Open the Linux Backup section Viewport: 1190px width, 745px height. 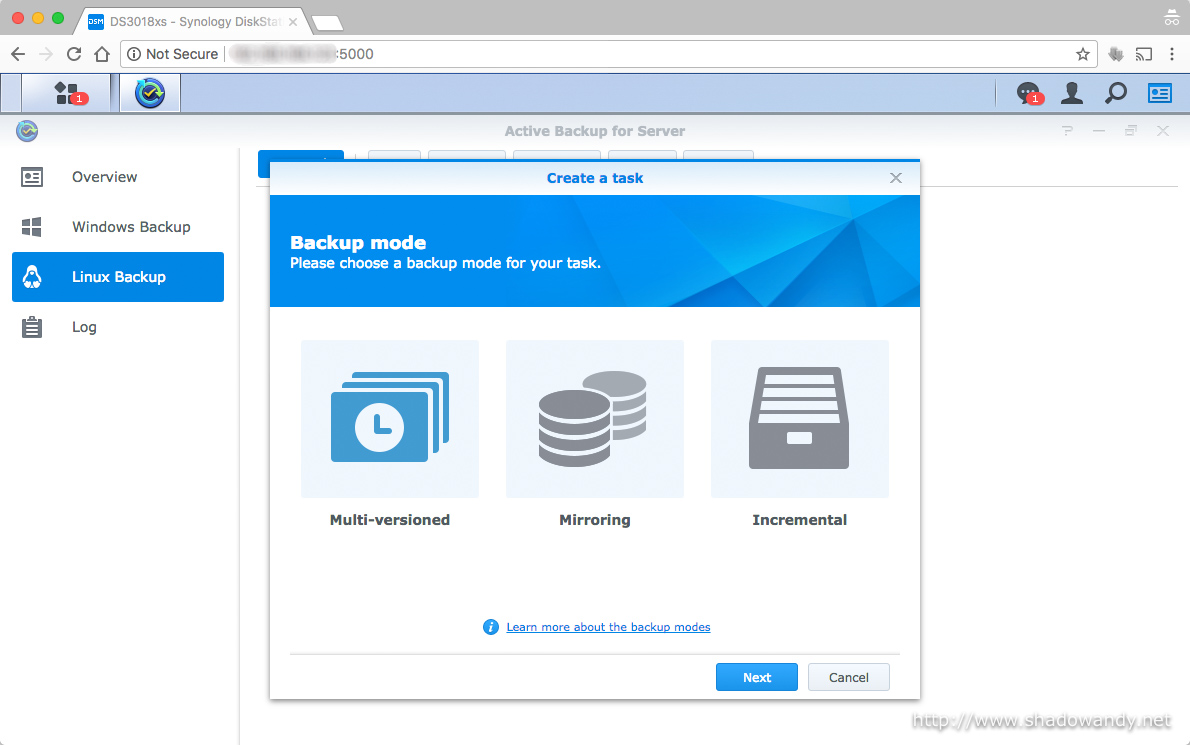click(x=118, y=277)
